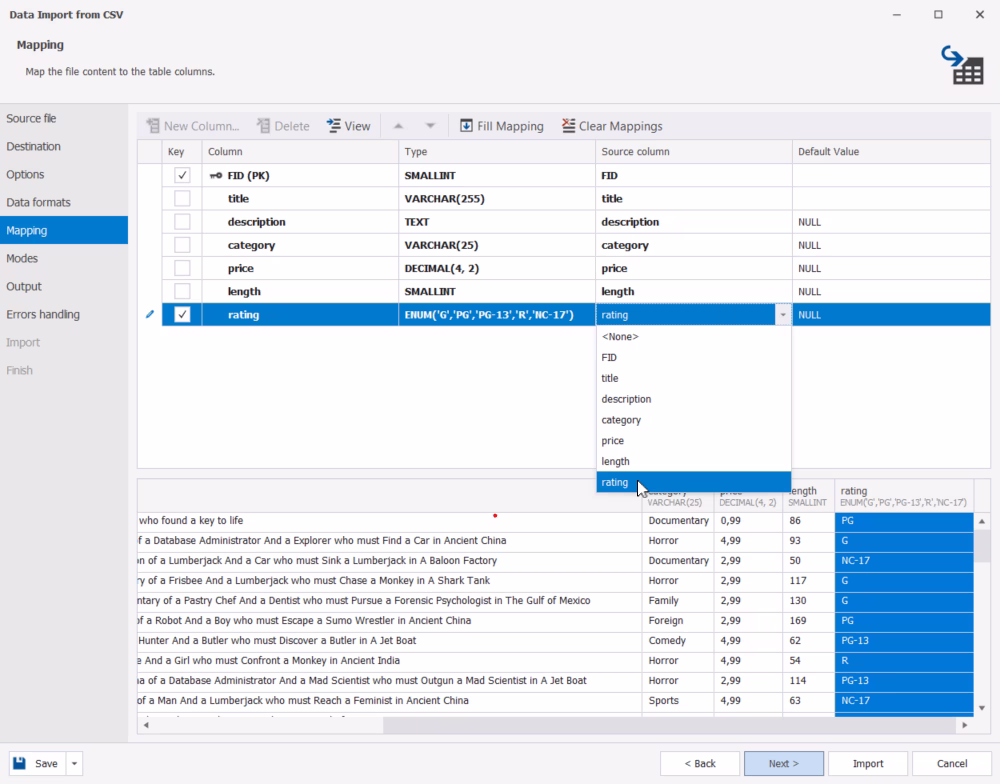Click Fill Mapping button
This screenshot has height=784, width=1000.
(x=502, y=126)
